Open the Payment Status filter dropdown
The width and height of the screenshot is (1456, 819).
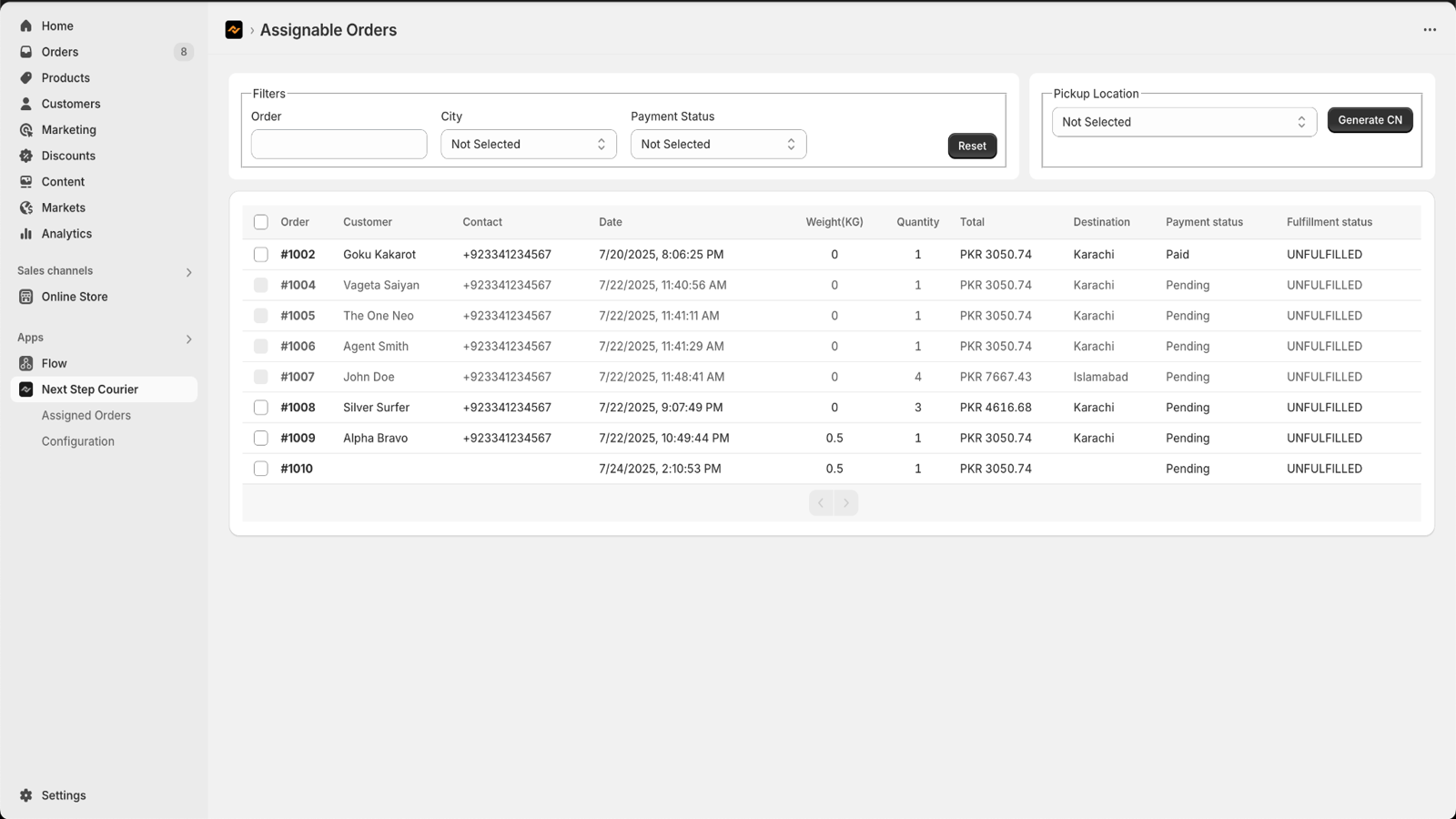718,144
